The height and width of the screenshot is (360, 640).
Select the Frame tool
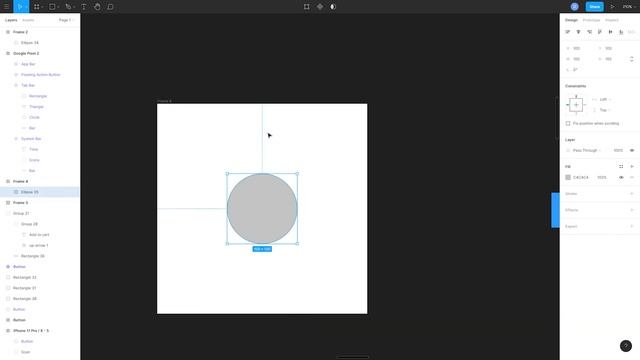coord(36,7)
